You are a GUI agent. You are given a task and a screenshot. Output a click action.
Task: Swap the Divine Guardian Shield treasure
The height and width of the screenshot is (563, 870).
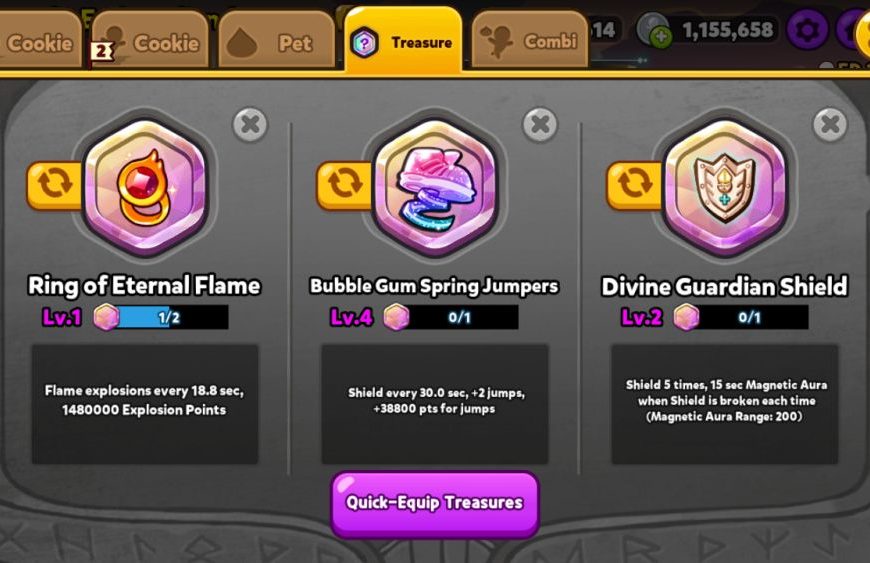[634, 185]
